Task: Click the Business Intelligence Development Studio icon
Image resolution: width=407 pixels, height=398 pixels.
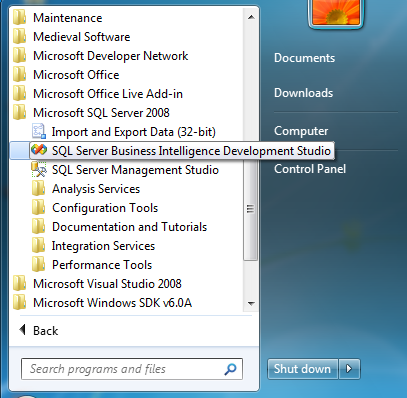Action: (x=39, y=150)
